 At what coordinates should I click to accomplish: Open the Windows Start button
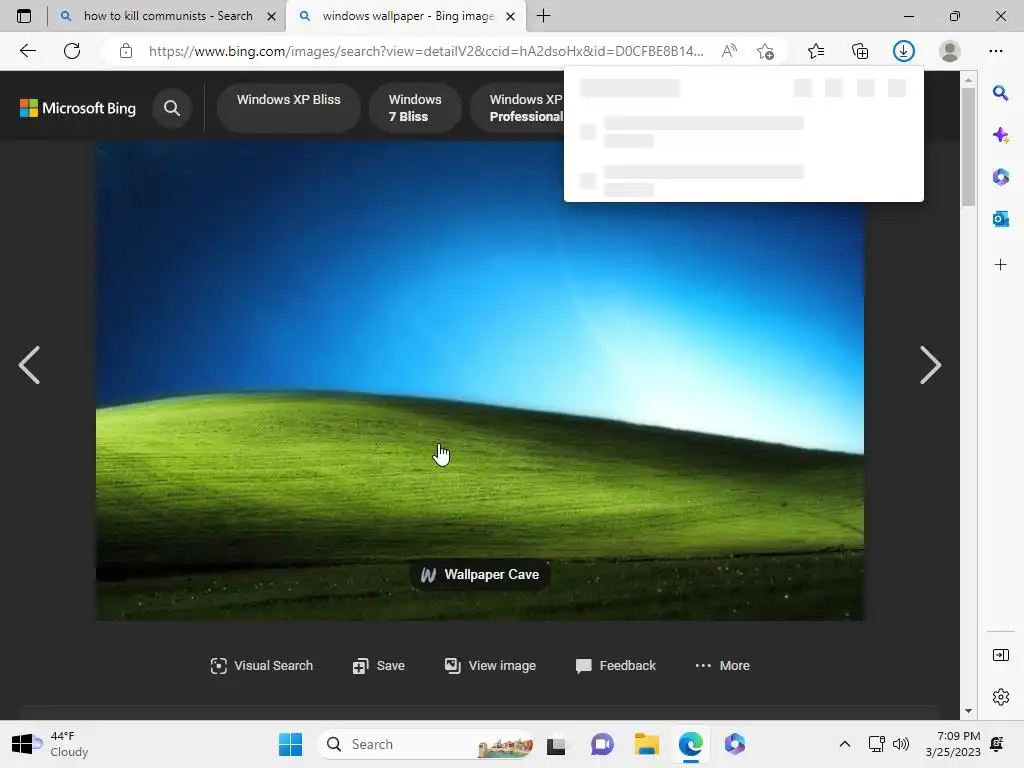point(290,744)
